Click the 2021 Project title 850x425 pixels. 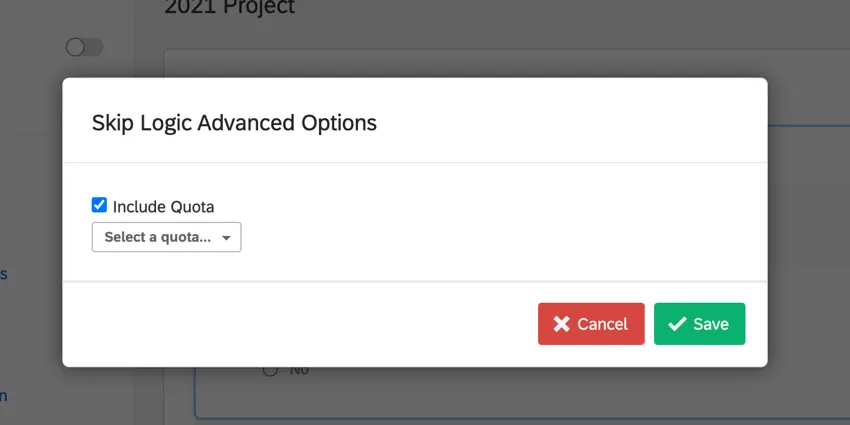[x=230, y=8]
